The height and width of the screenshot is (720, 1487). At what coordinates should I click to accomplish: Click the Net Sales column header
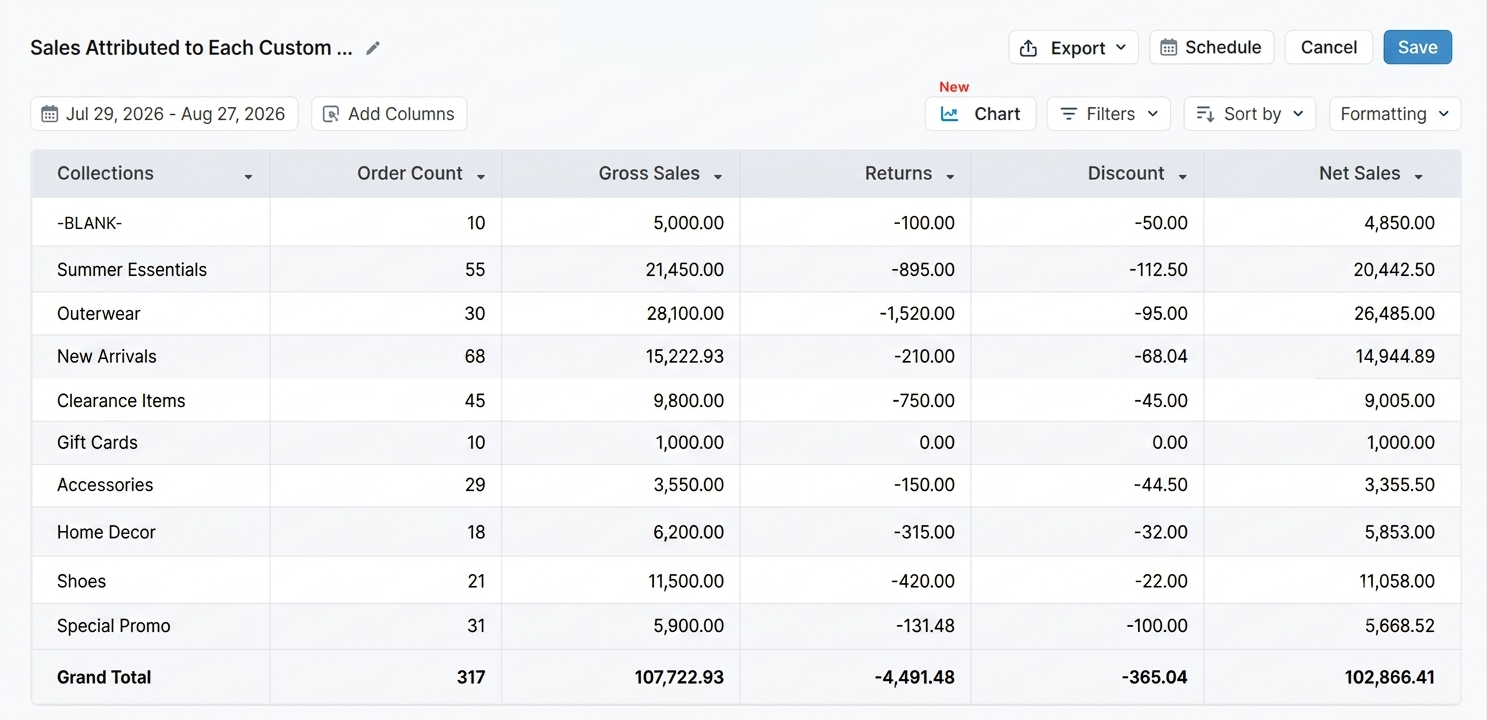pos(1332,174)
